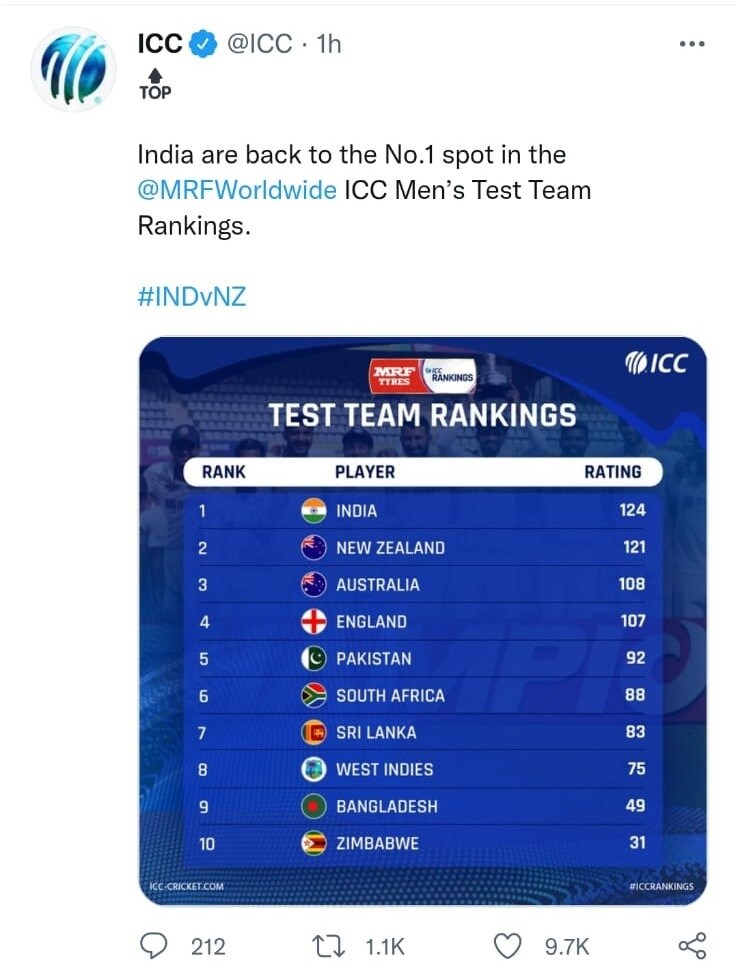Click the reply speech bubble icon
Image resolution: width=738 pixels, height=979 pixels.
tap(154, 946)
